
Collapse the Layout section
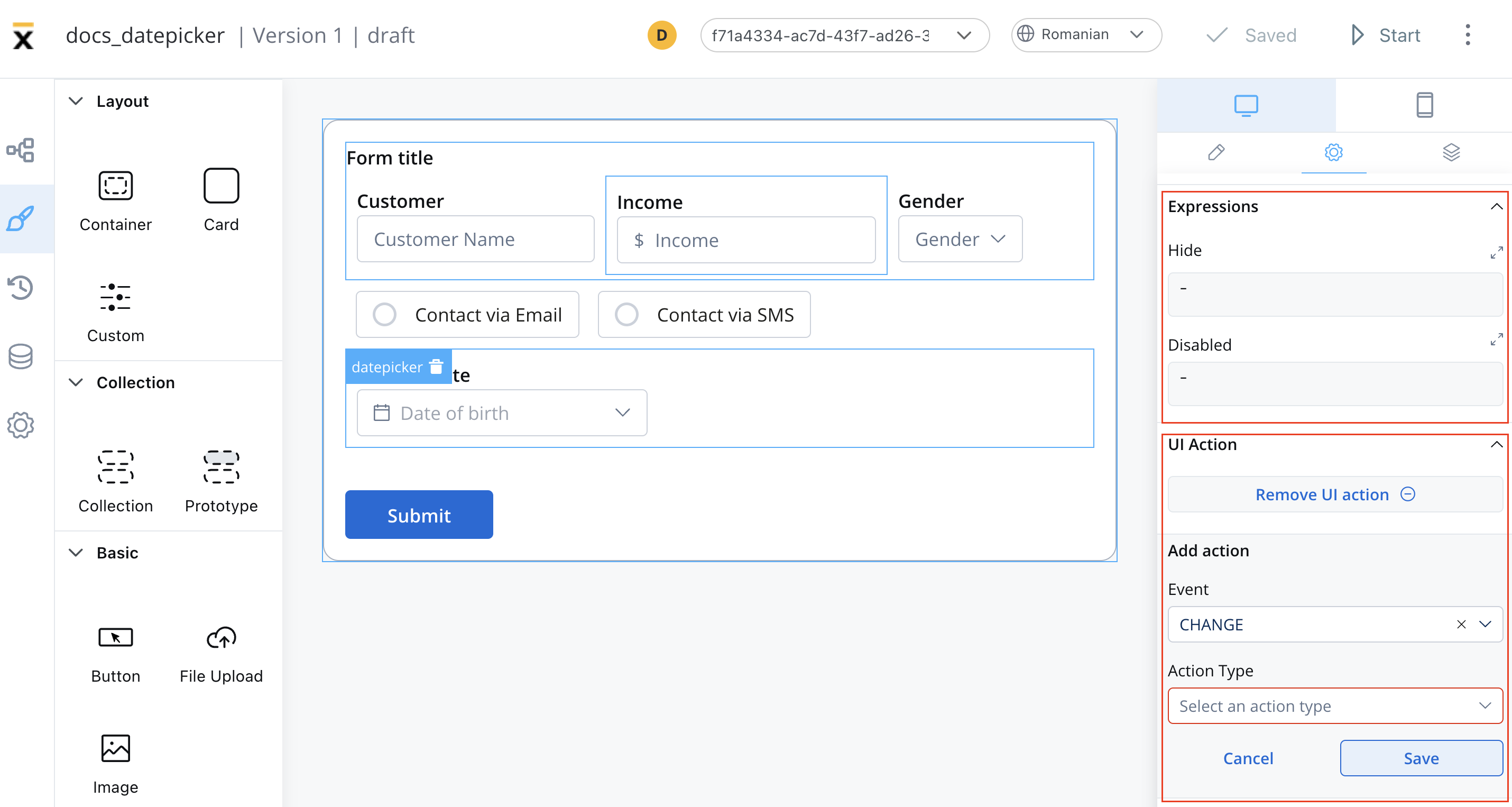click(76, 101)
